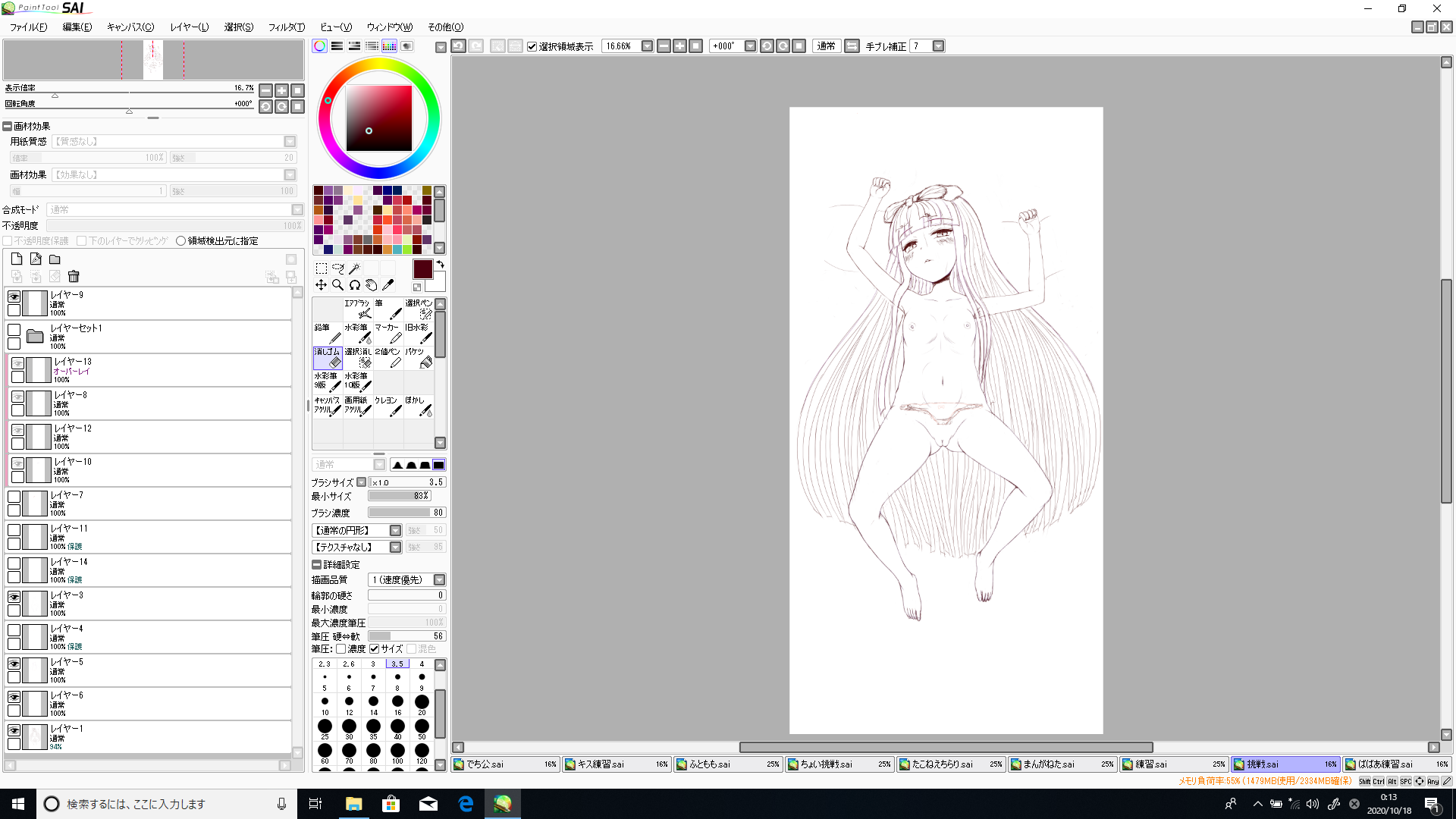Switch to キス練習.sai document tab
This screenshot has height=819, width=1456.
click(x=617, y=764)
